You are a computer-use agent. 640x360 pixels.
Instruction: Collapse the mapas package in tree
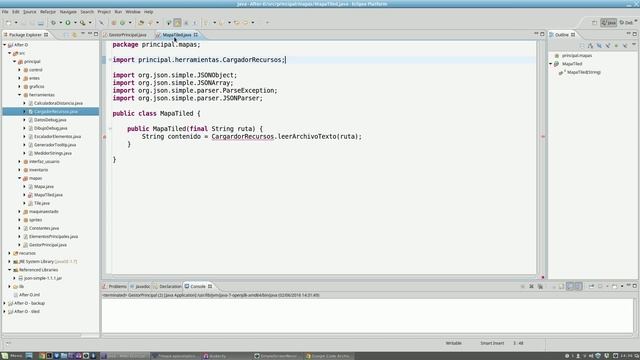(x=19, y=178)
